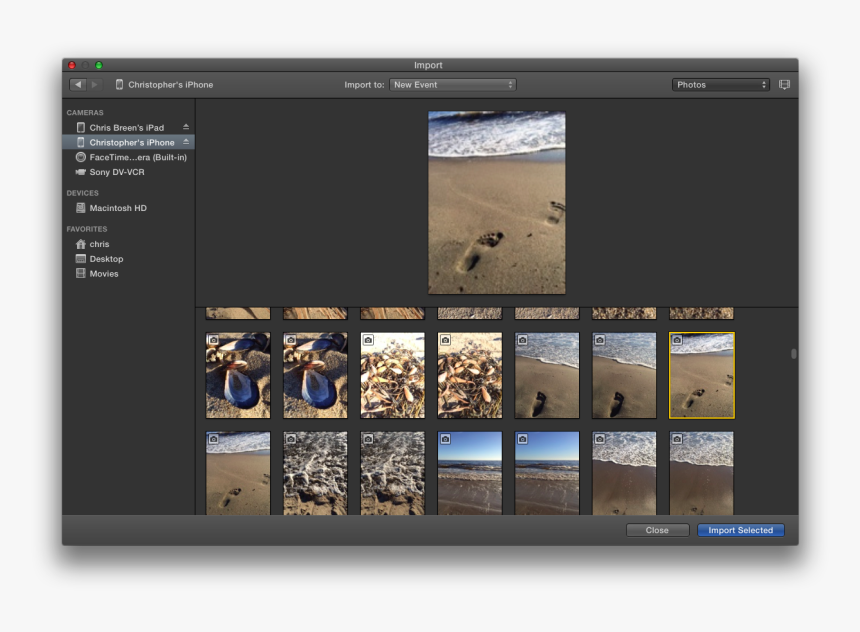Image resolution: width=860 pixels, height=632 pixels.
Task: Toggle the filmstrip view icon at top right
Action: 784,85
